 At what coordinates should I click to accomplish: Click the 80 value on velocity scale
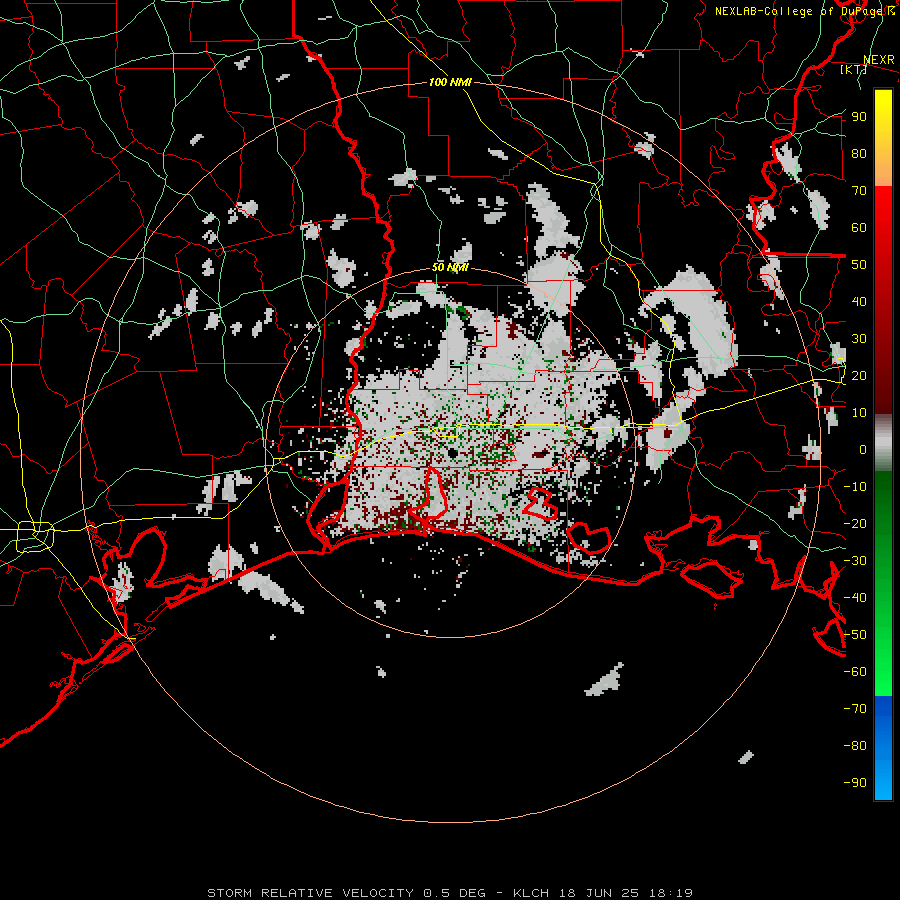pos(859,153)
